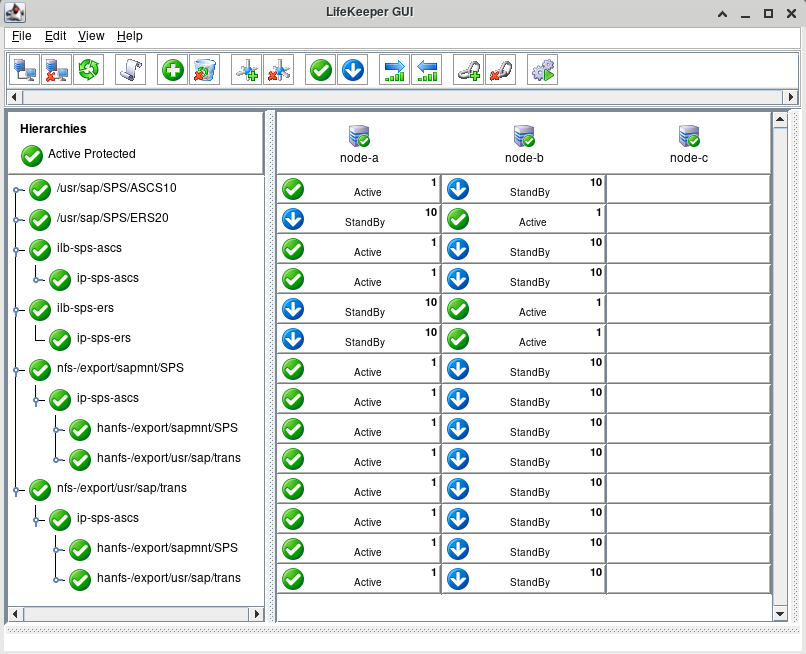The height and width of the screenshot is (654, 806).
Task: Collapse ip-sps-ascs under nfs-/export/sapmnt/SPS
Action: coord(36,401)
